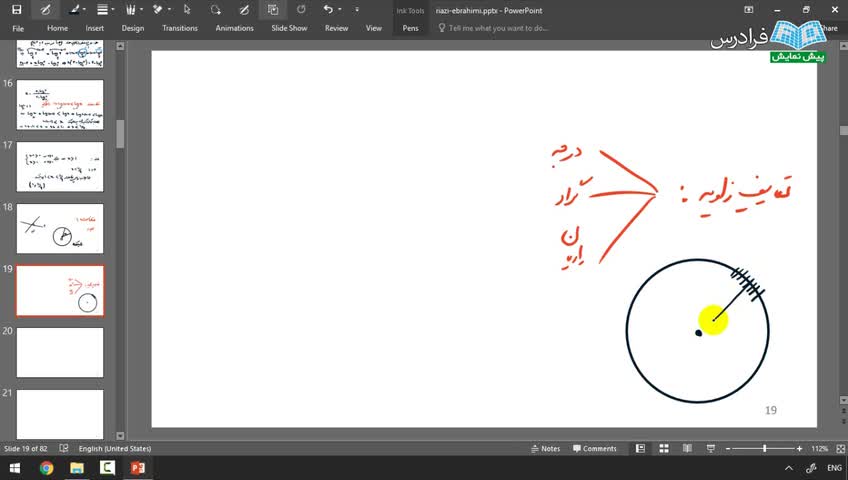Pick the Lasso Select tool
Screen dimensions: 848x480
(216, 9)
